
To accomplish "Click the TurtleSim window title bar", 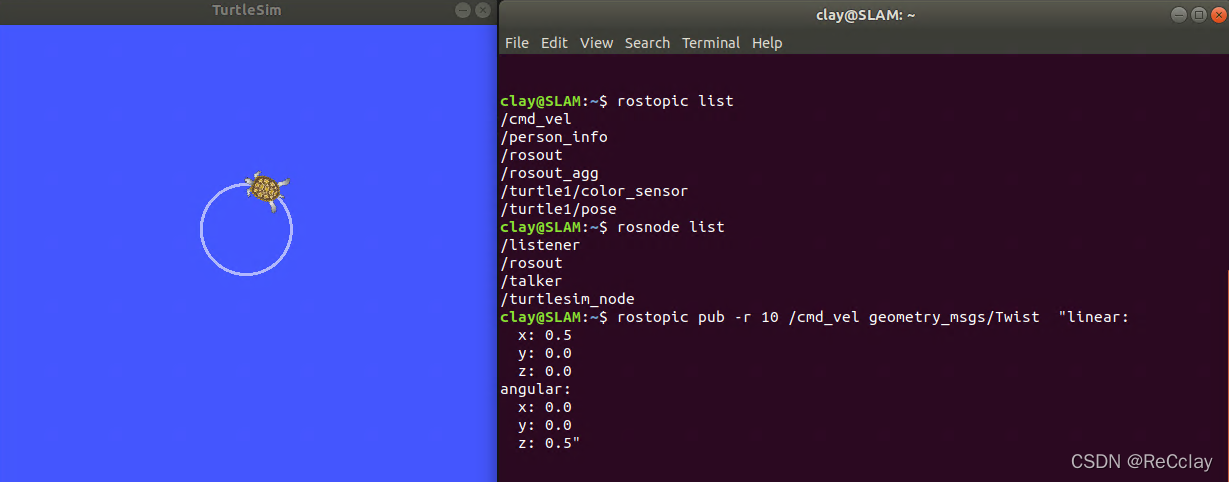I will point(246,10).
